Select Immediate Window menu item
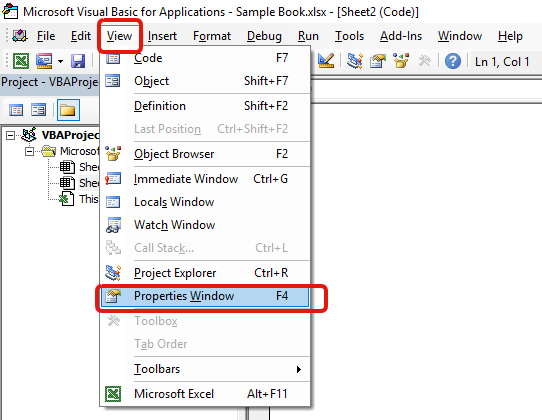 (x=205, y=179)
